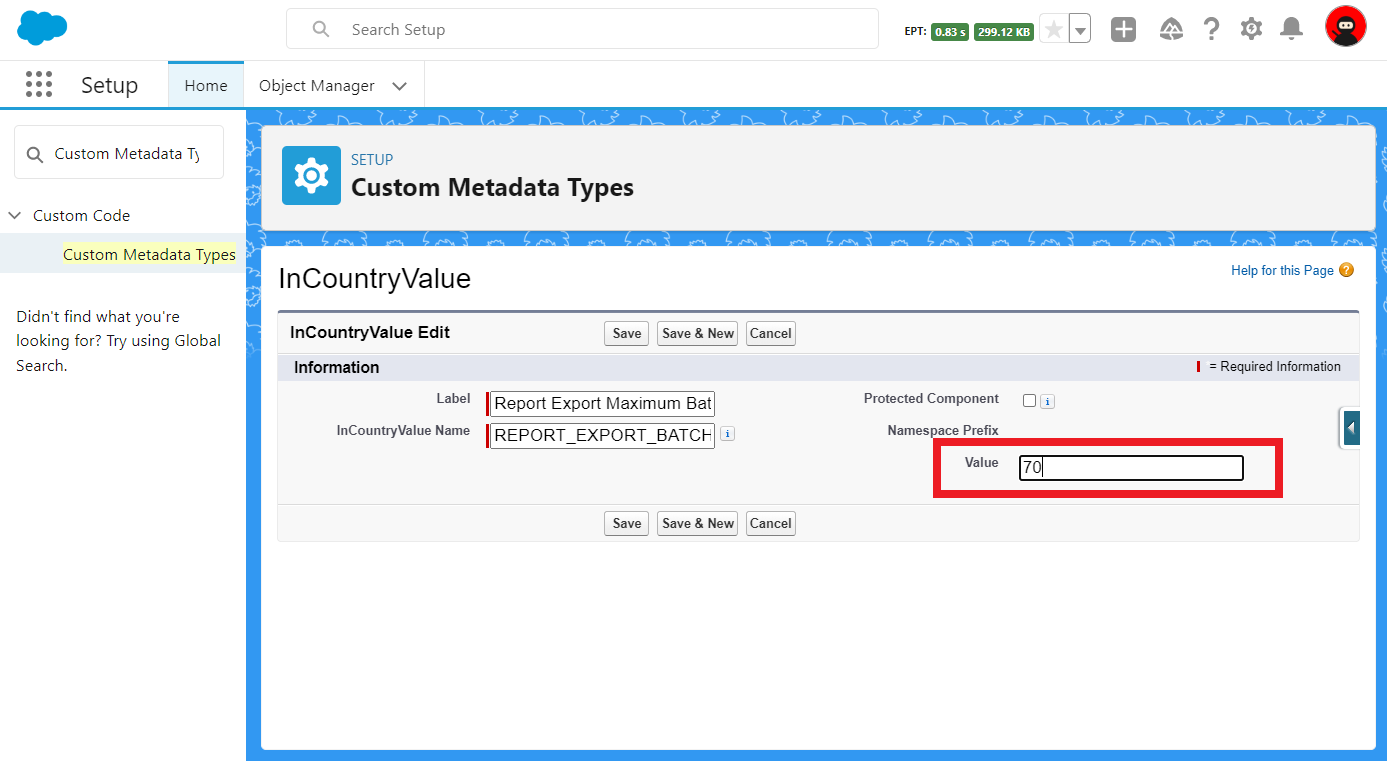The height and width of the screenshot is (761, 1387).
Task: Open the Object Manager dropdown chevron
Action: 400,85
